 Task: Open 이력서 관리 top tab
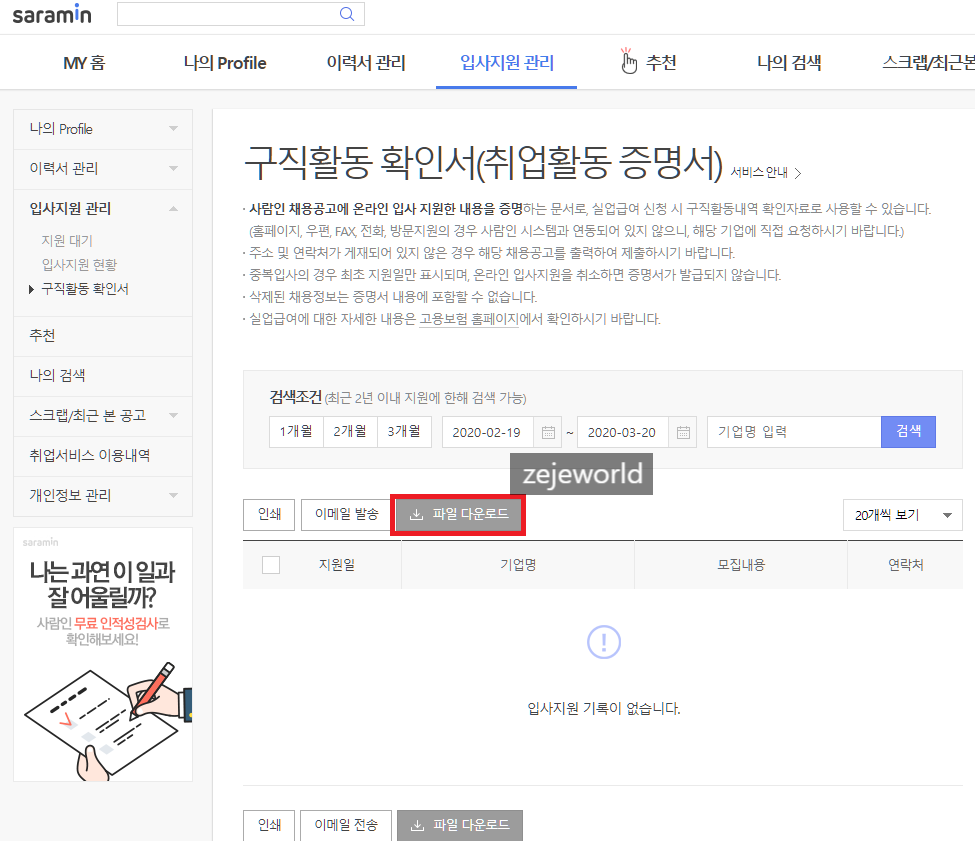[x=366, y=63]
